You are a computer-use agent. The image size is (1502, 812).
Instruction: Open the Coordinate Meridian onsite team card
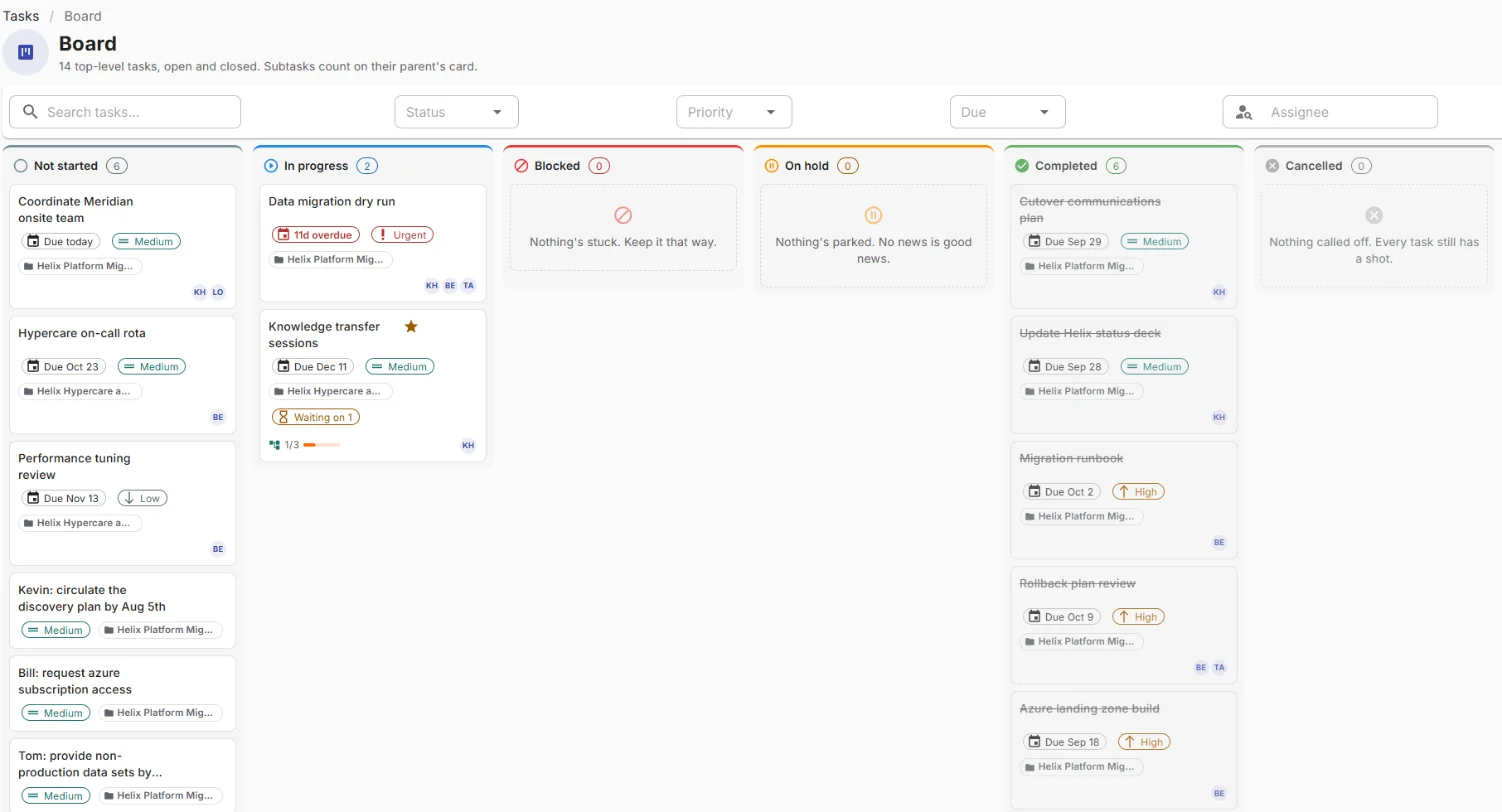[123, 246]
